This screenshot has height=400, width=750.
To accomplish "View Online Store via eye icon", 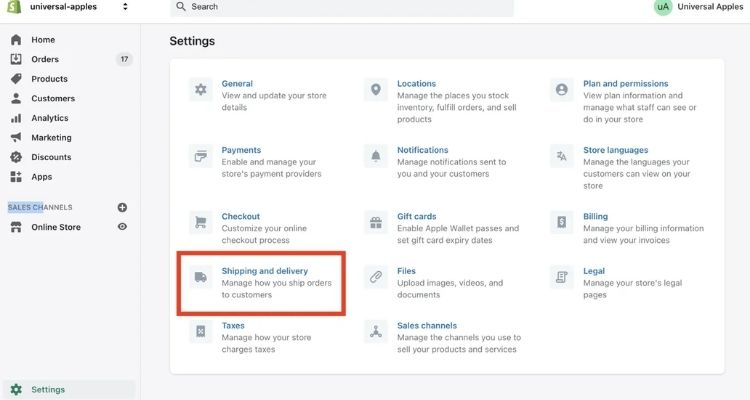I will coord(122,227).
